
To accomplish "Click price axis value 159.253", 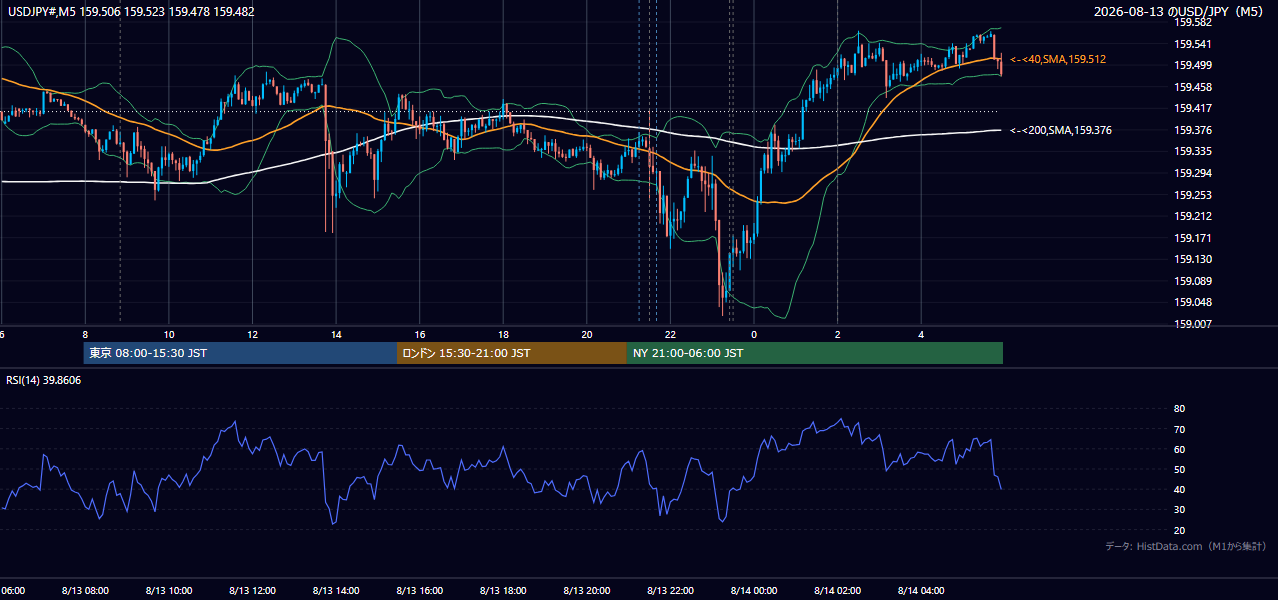I will [1192, 195].
